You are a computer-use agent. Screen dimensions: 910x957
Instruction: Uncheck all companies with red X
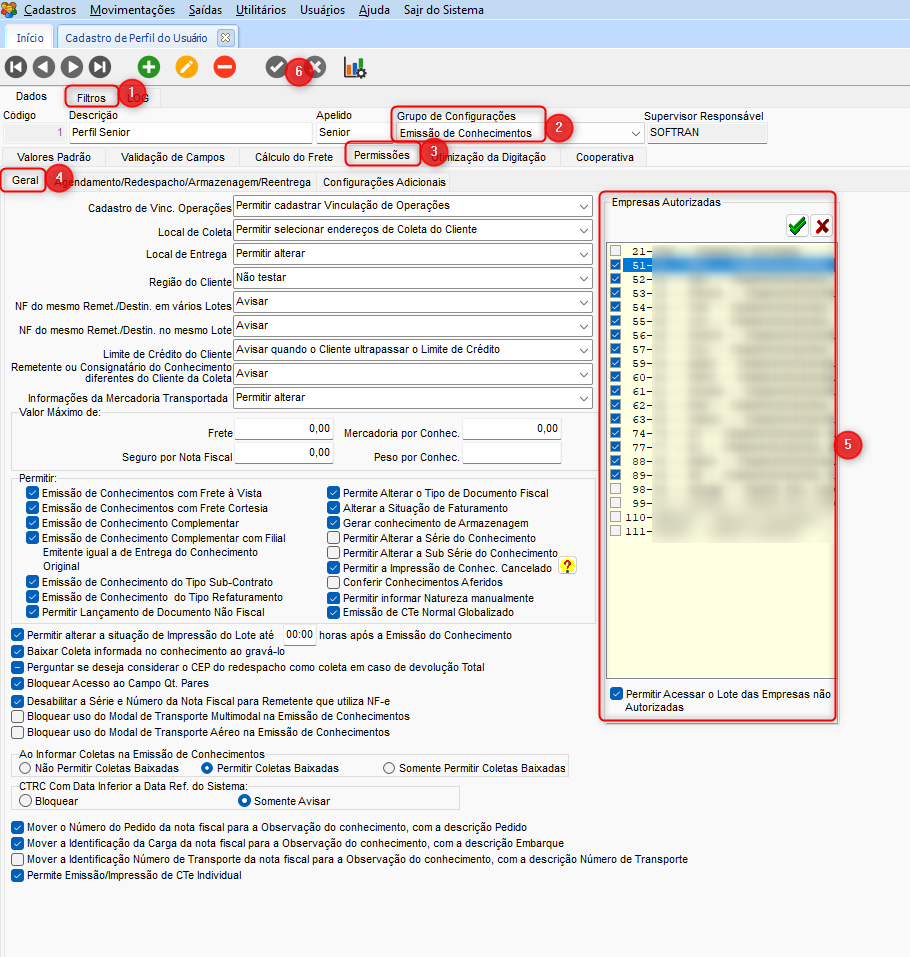click(822, 226)
